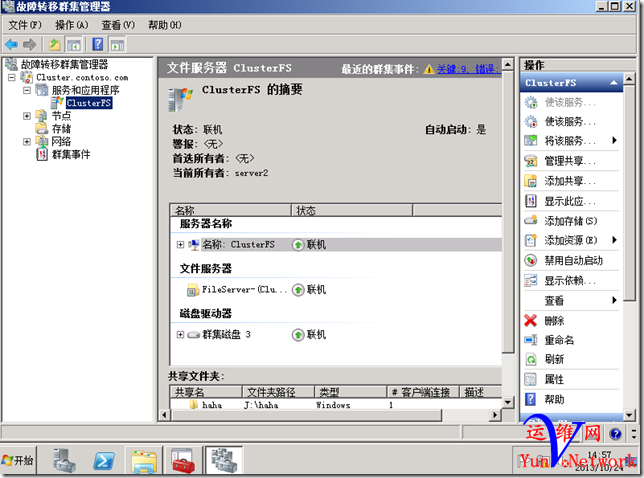The height and width of the screenshot is (478, 644).
Task: Select the FileServer-(Clu... resource row
Action: (336, 290)
